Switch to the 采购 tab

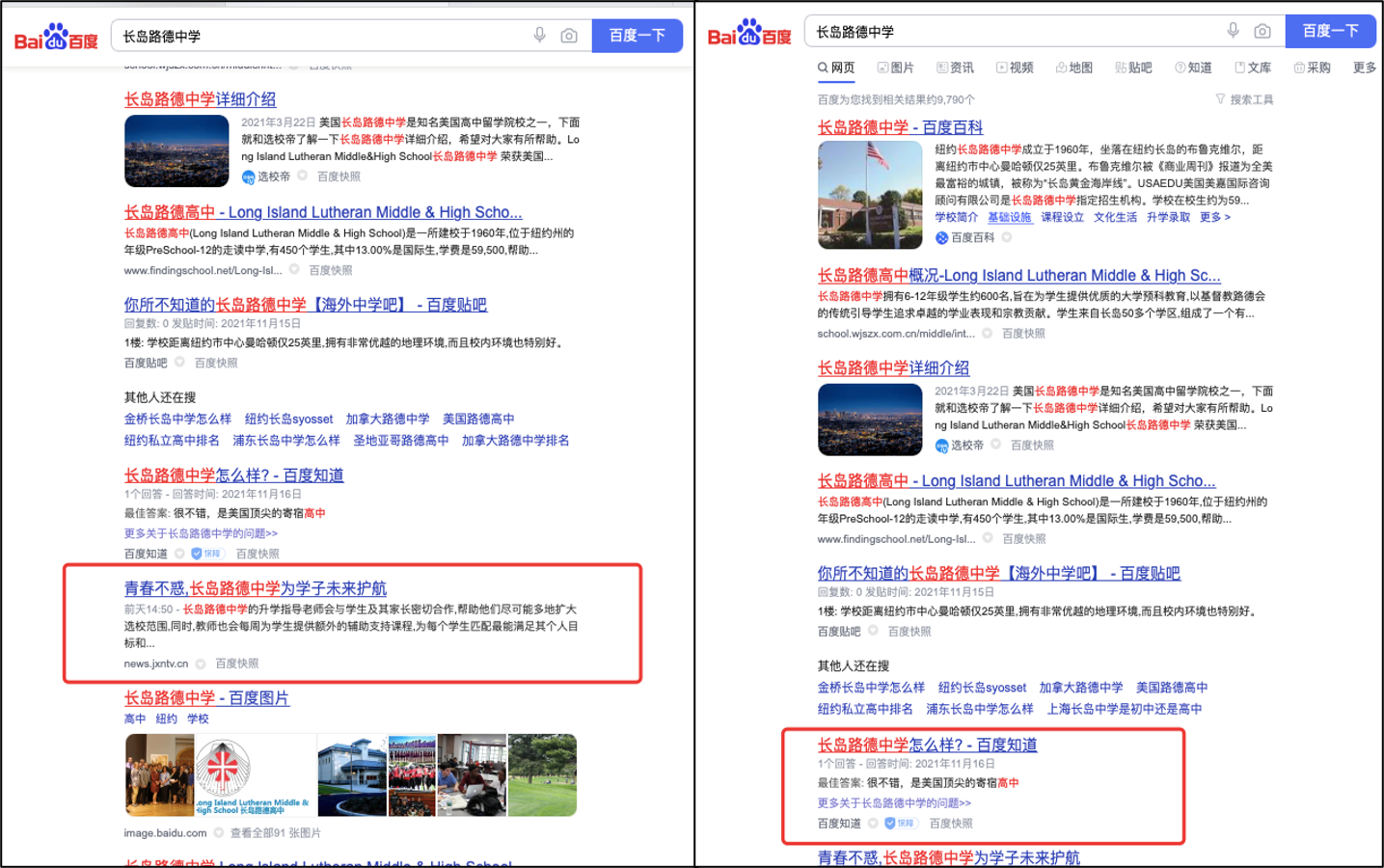(x=1313, y=68)
